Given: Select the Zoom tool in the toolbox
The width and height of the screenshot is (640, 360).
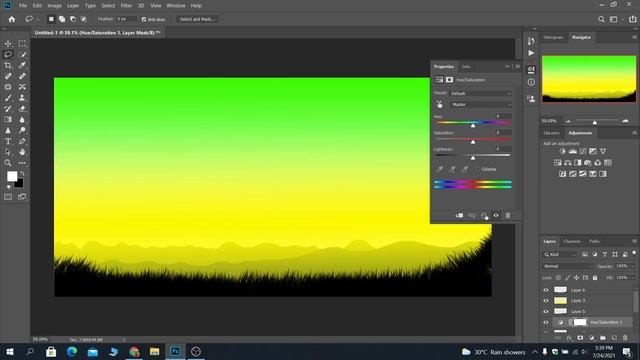Looking at the screenshot, I should point(8,163).
